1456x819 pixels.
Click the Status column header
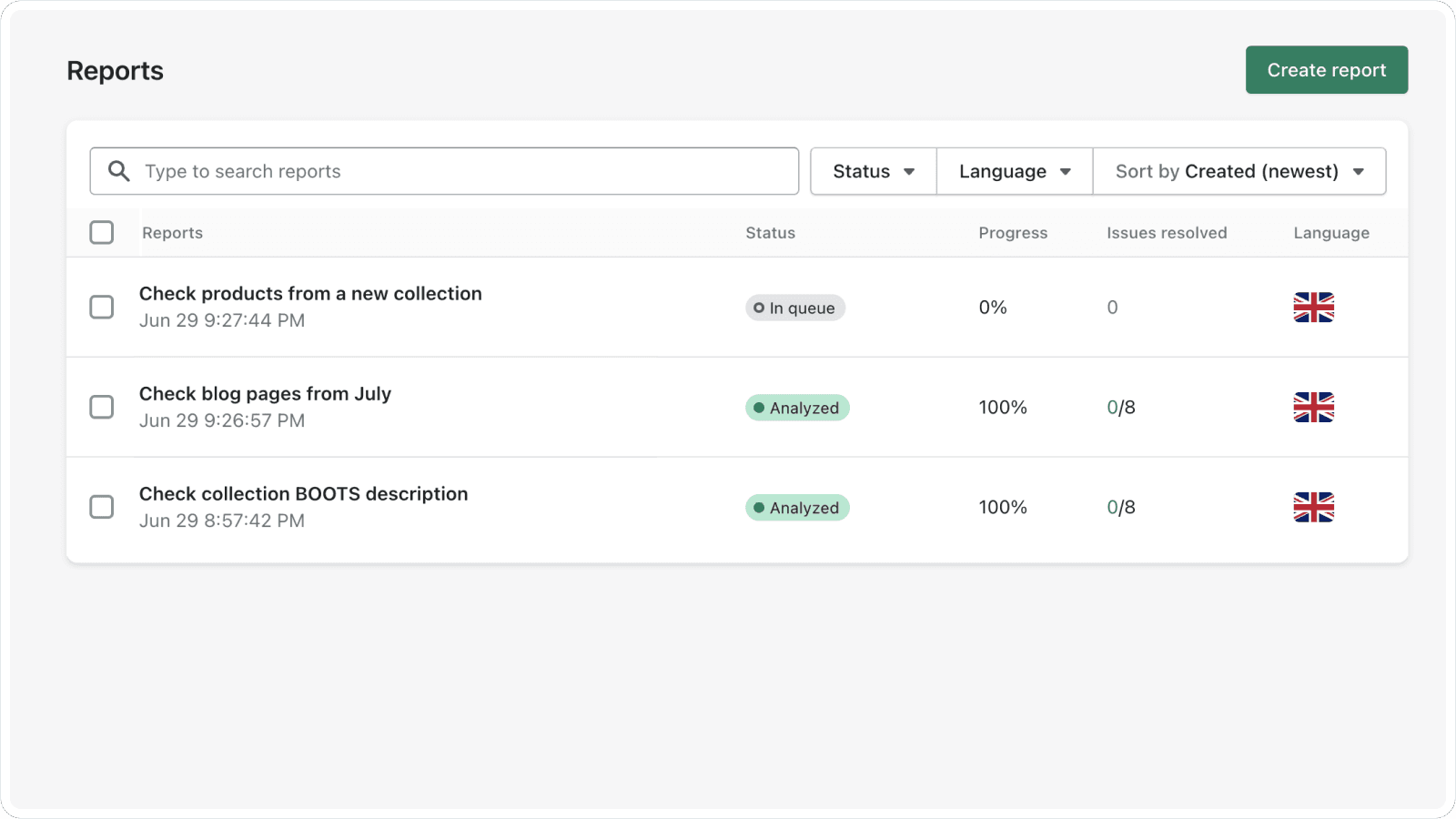click(x=770, y=233)
